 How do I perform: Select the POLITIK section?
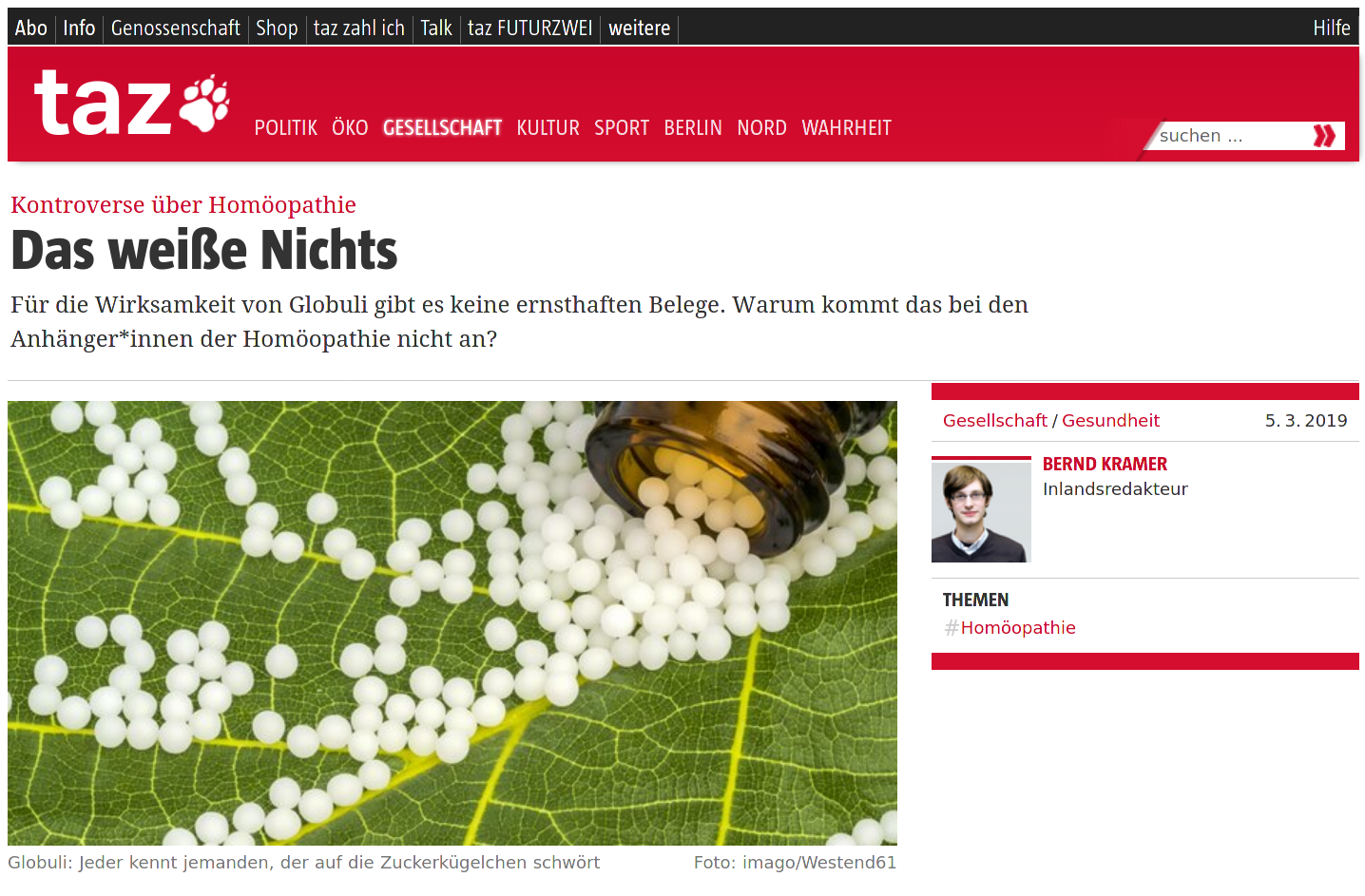[286, 127]
